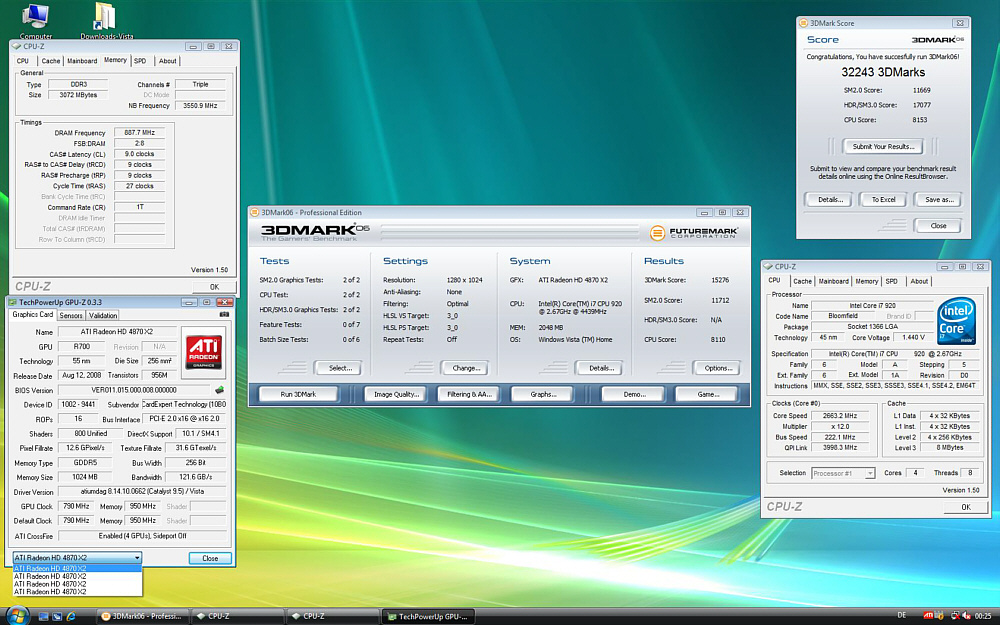The image size is (1000, 625).
Task: Click Show Desktop quick launch icon
Action: (43, 616)
